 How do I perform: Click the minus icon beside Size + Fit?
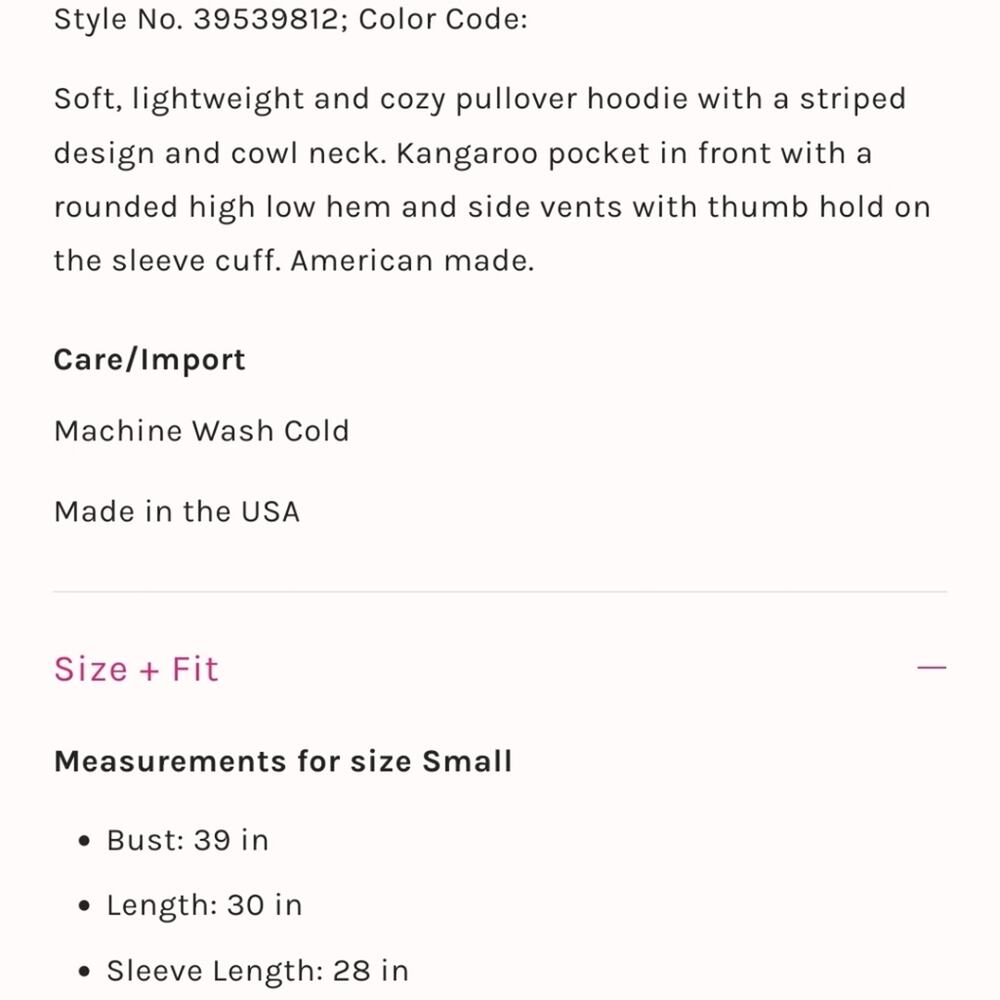(x=931, y=668)
